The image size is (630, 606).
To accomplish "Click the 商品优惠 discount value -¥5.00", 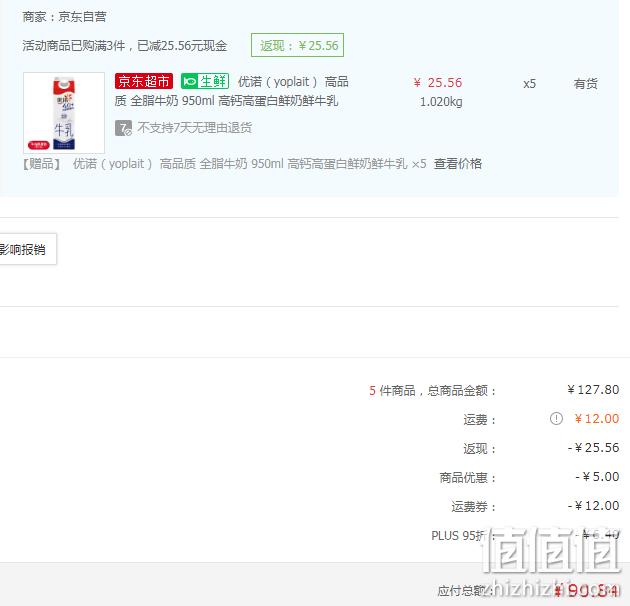I will [x=597, y=477].
